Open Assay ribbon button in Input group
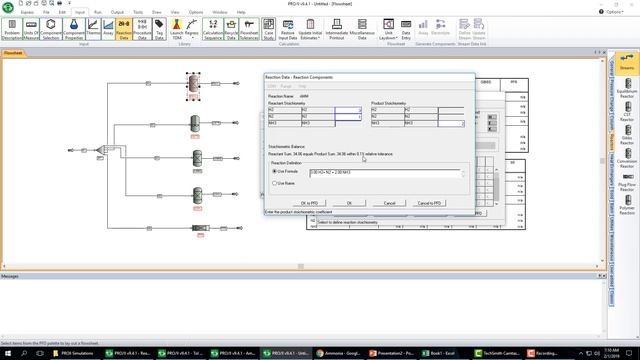The height and width of the screenshot is (360, 640). (108, 29)
